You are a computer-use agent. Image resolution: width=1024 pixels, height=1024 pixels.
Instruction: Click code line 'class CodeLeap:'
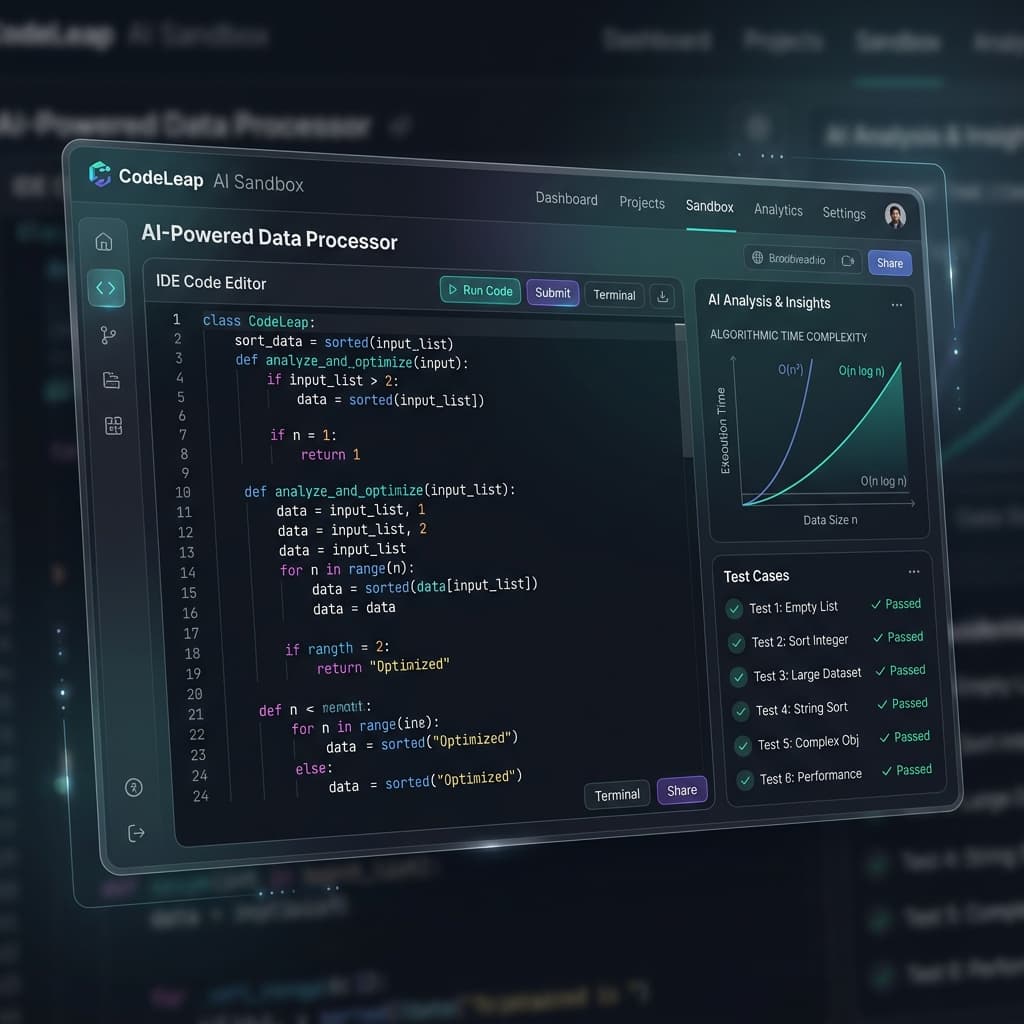[x=259, y=321]
